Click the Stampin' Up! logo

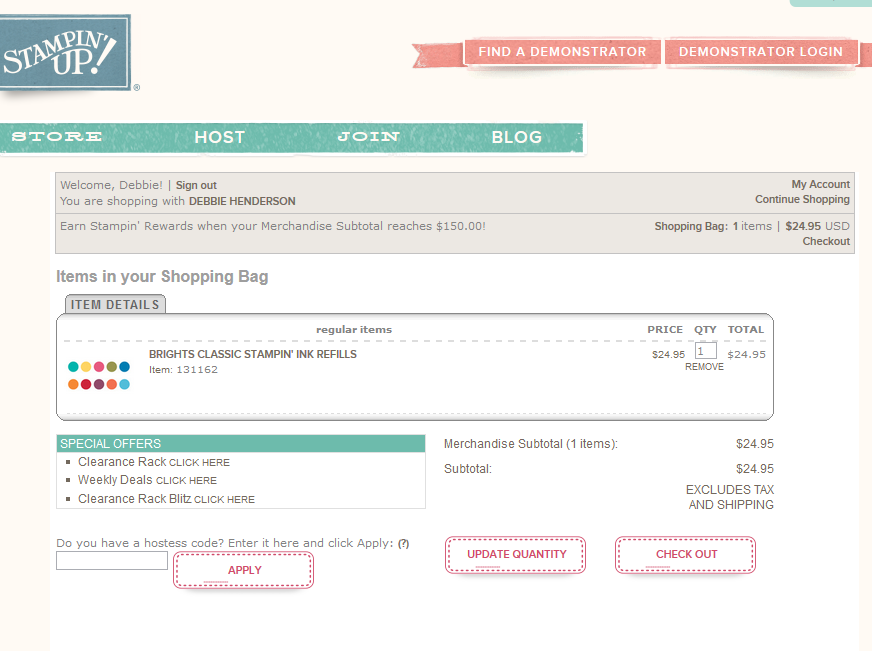coord(65,52)
